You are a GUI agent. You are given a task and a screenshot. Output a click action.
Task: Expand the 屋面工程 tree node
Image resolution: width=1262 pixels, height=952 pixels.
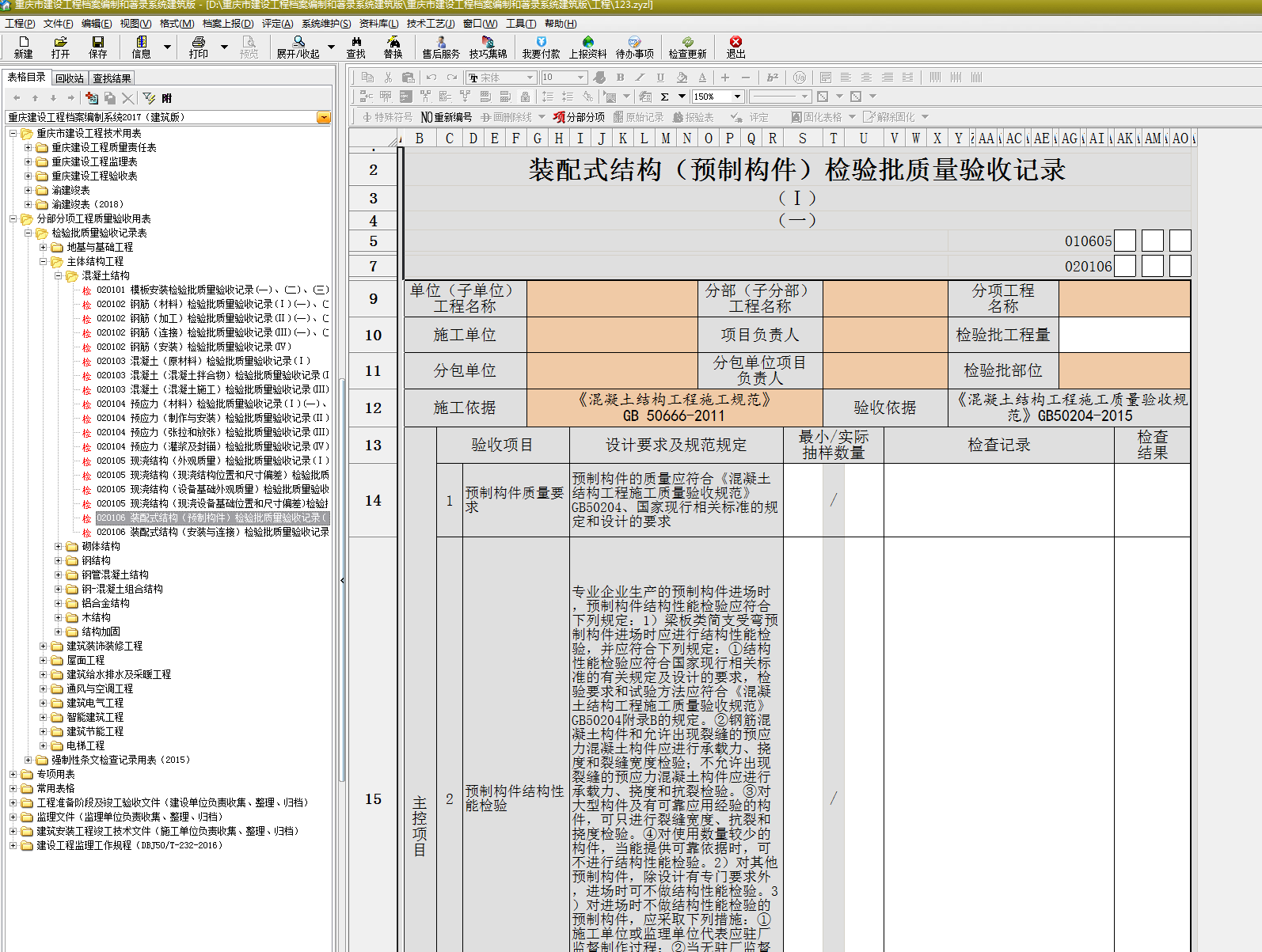pos(43,660)
